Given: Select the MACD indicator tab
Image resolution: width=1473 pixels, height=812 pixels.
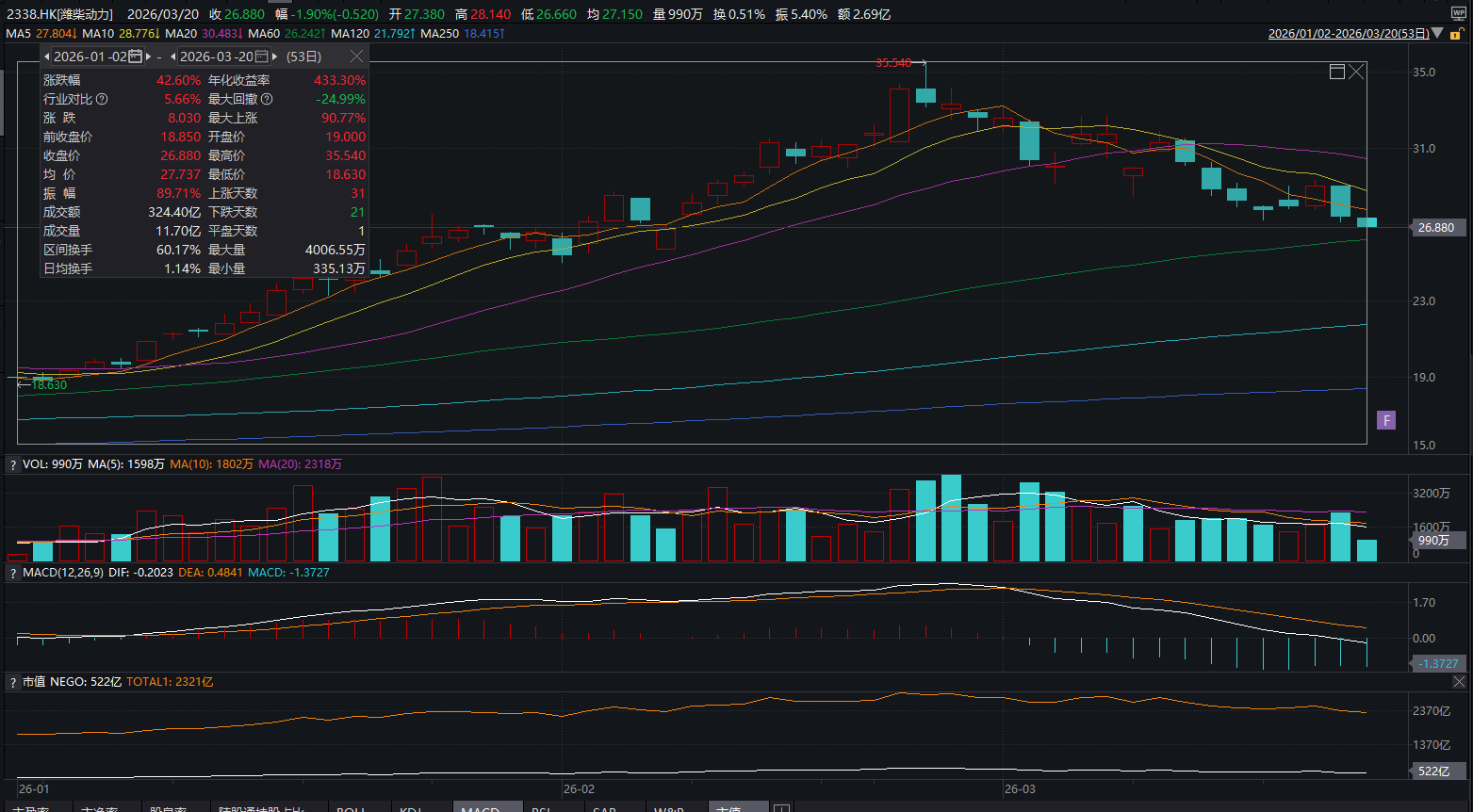Looking at the screenshot, I should point(481,807).
